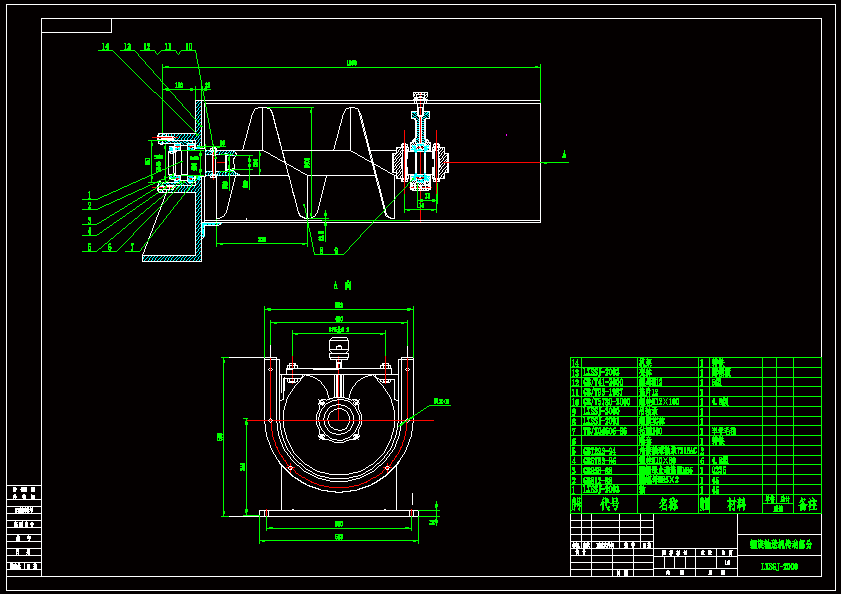Select the Q235 material cell in row 3
841x594 pixels.
(x=719, y=471)
